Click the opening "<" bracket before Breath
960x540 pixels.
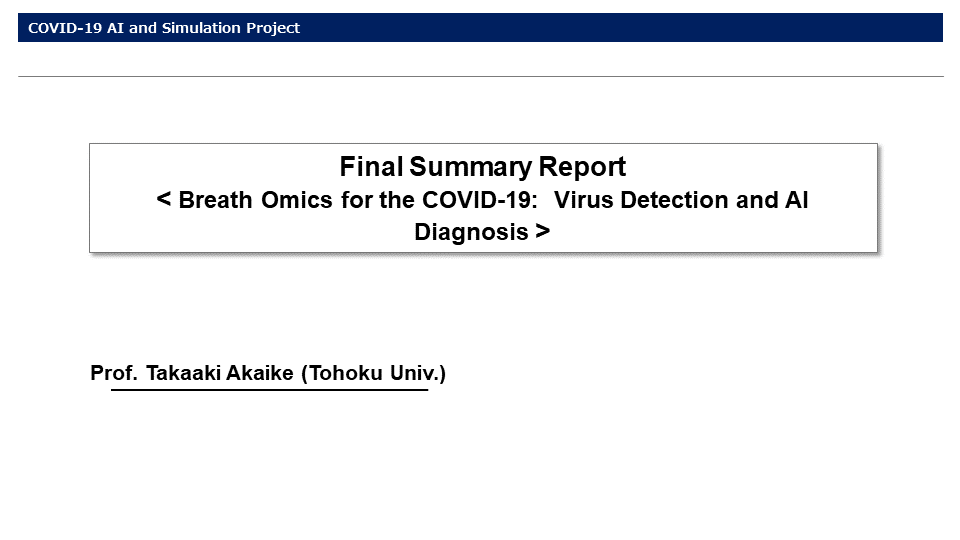pos(163,199)
